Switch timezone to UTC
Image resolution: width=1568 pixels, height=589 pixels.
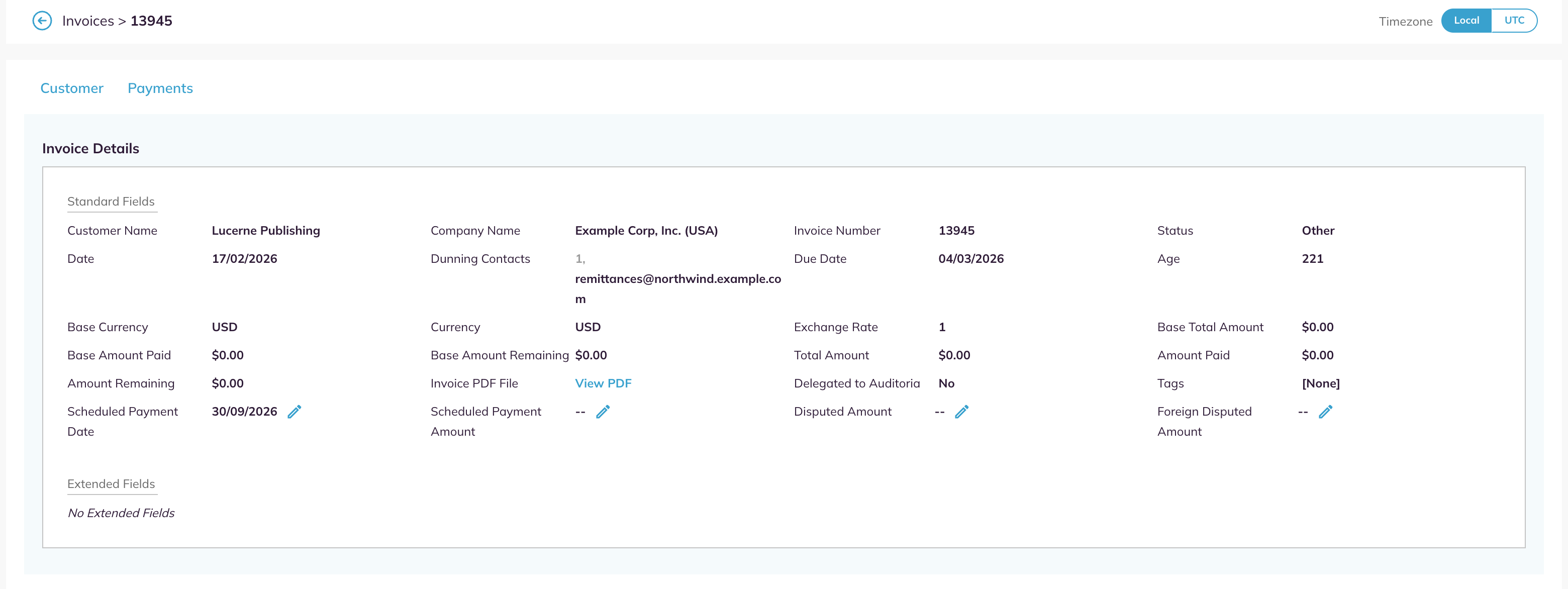tap(1514, 21)
